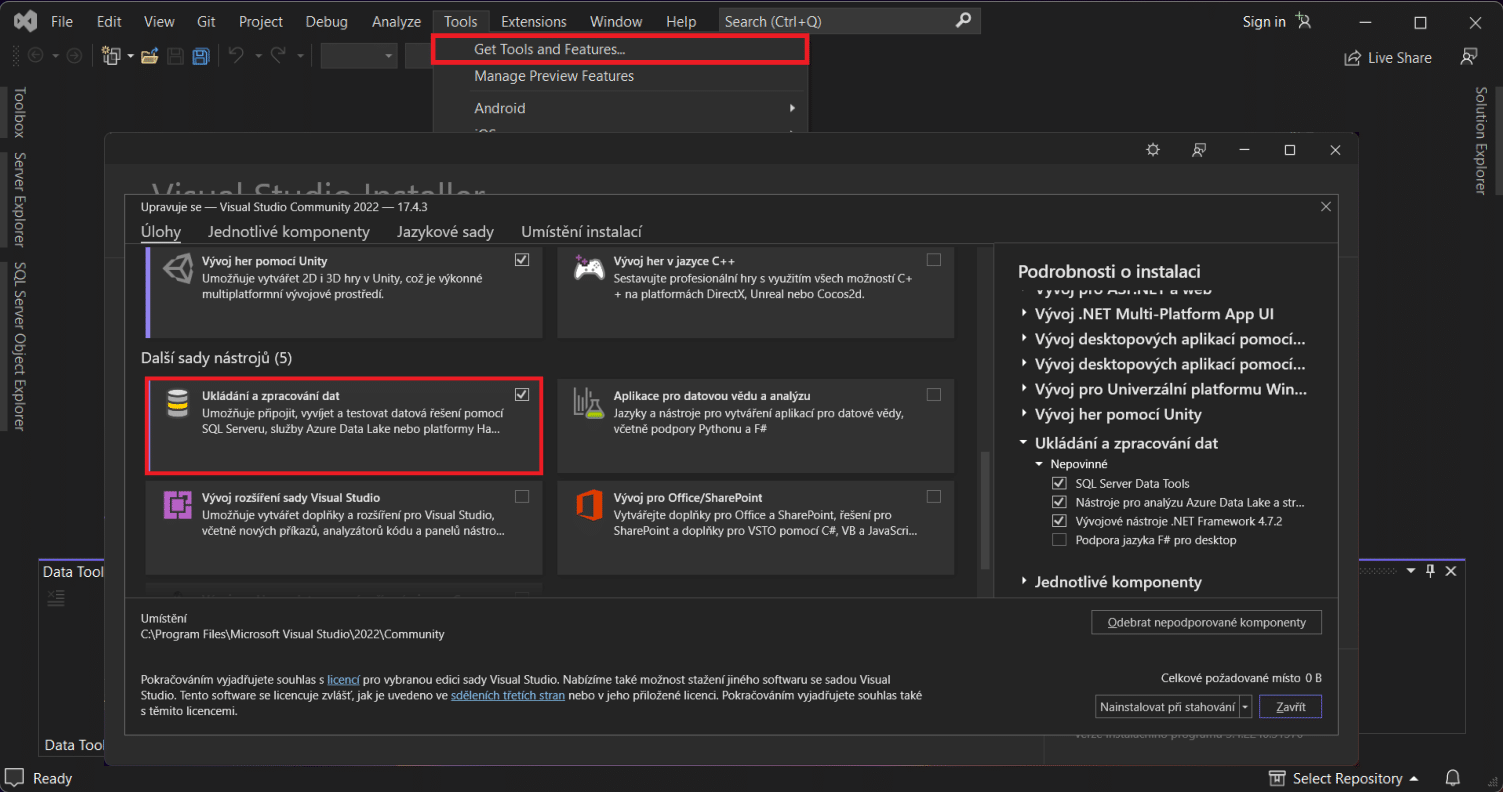This screenshot has width=1503, height=792.
Task: Select Get Tools and Features menu item
Action: 549,49
